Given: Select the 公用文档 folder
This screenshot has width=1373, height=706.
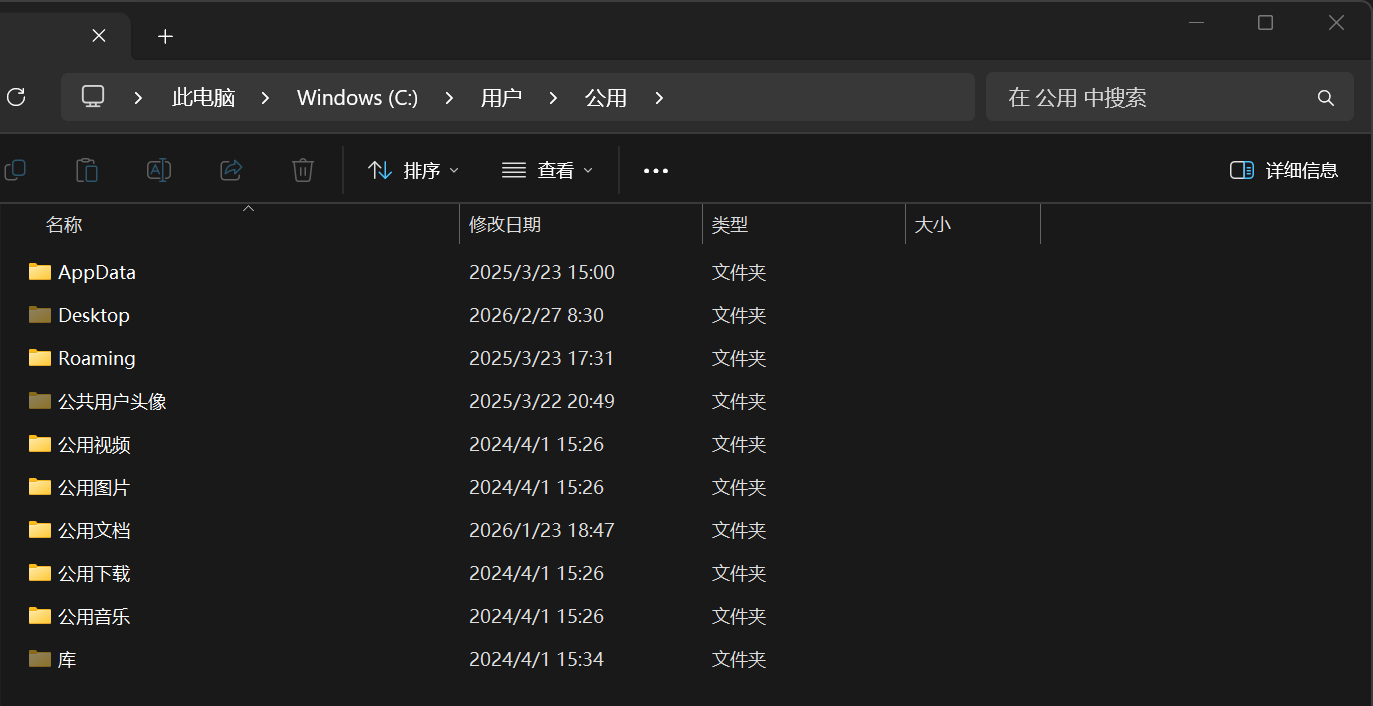Looking at the screenshot, I should tap(94, 531).
